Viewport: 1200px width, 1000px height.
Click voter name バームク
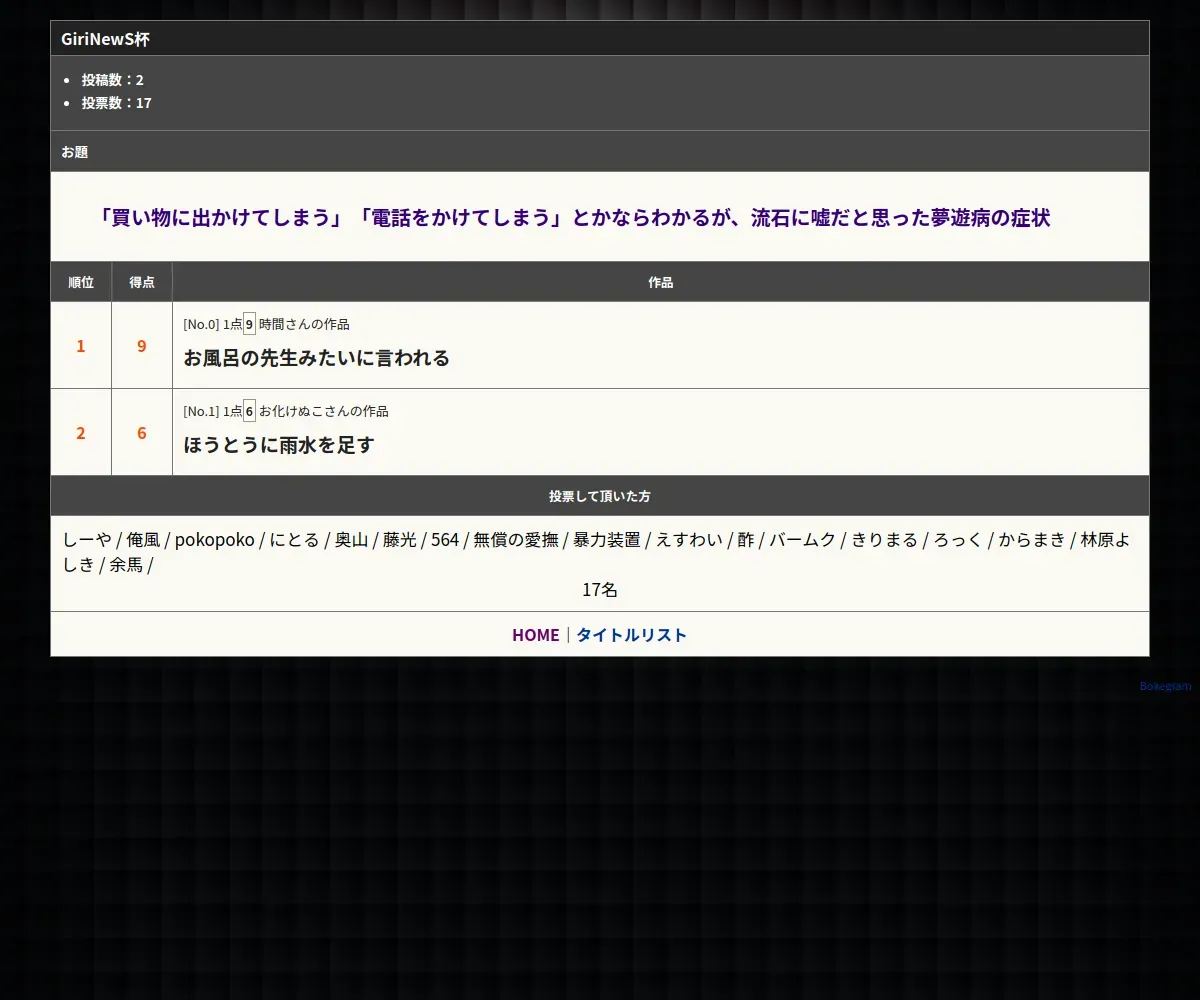pos(803,540)
